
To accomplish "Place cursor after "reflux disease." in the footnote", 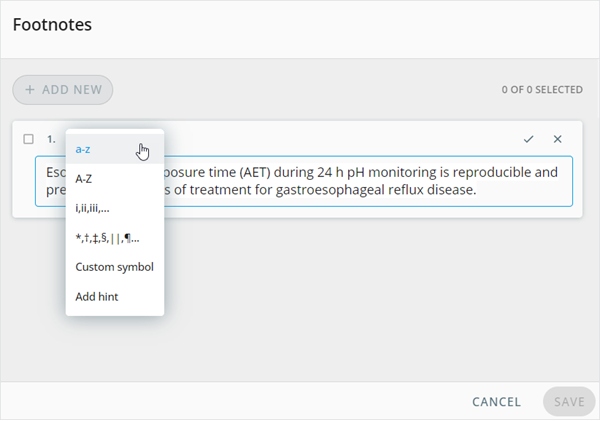I will 478,190.
